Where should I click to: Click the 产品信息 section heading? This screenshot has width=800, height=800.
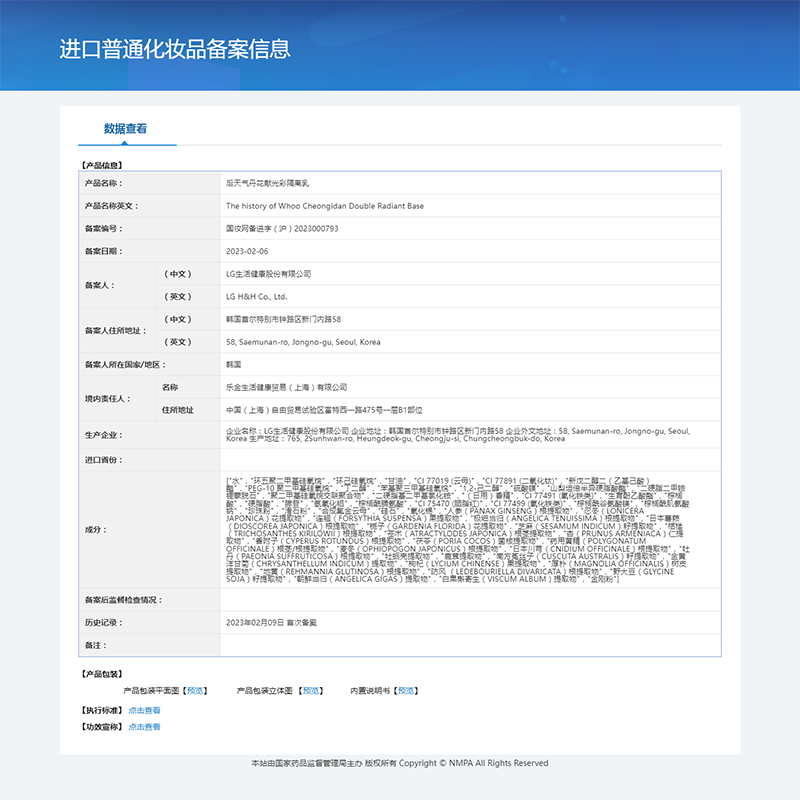[102, 165]
